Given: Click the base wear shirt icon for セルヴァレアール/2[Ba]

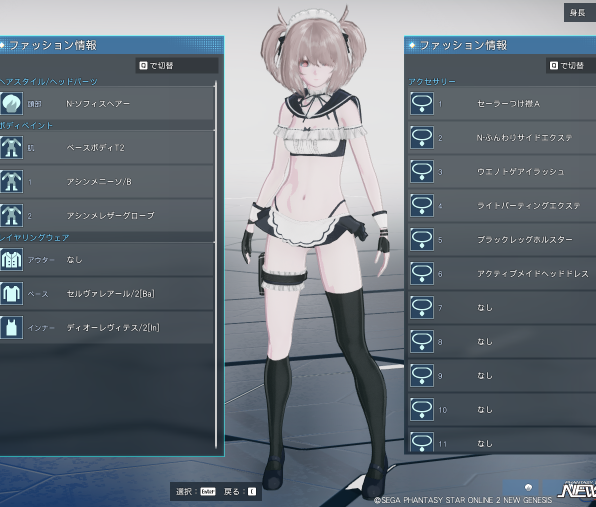Looking at the screenshot, I should click(11, 293).
